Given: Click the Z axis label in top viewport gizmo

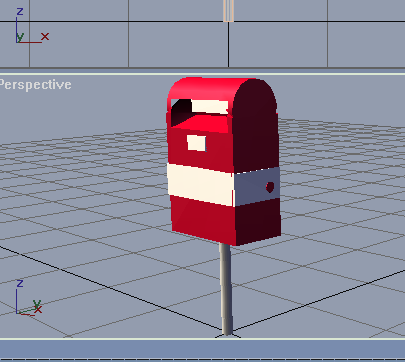Looking at the screenshot, I should click(x=20, y=12).
